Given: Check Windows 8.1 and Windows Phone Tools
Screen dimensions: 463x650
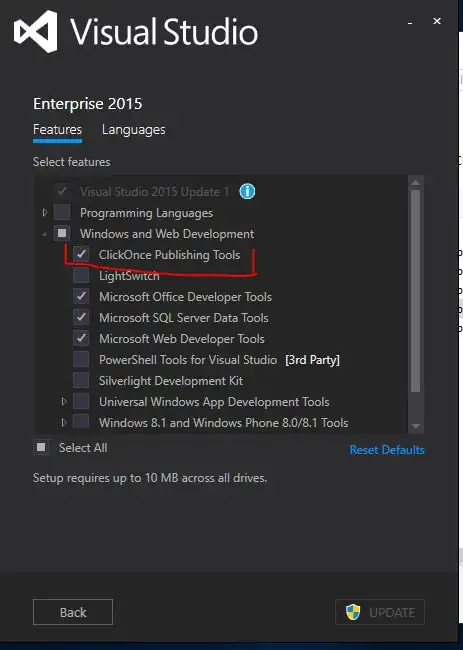Looking at the screenshot, I should click(81, 422).
